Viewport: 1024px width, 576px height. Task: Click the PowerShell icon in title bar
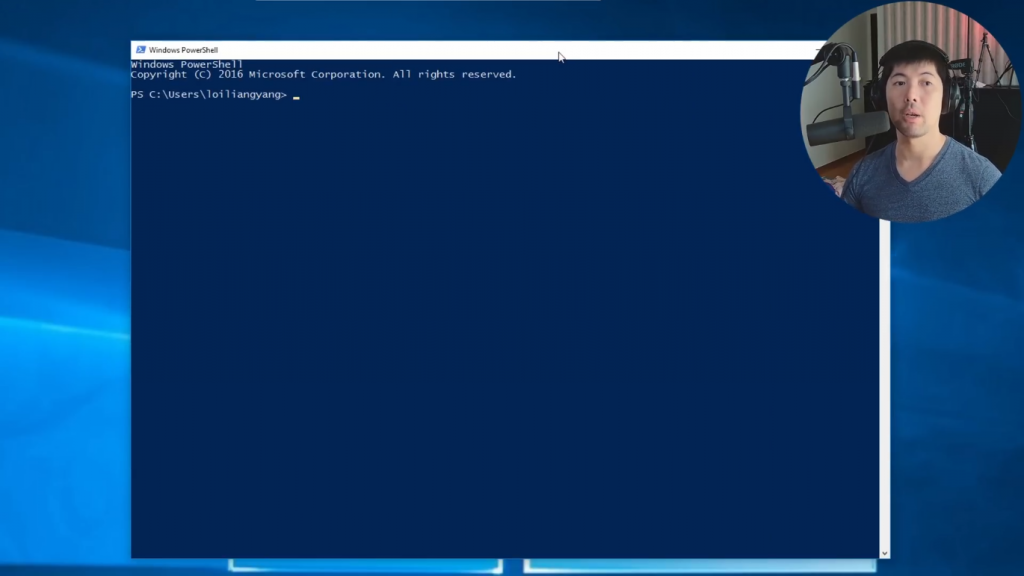point(140,50)
